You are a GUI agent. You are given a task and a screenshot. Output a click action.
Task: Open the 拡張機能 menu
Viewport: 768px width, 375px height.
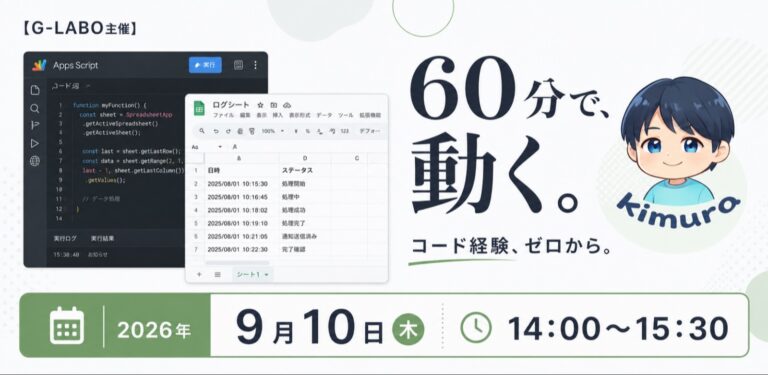370,116
